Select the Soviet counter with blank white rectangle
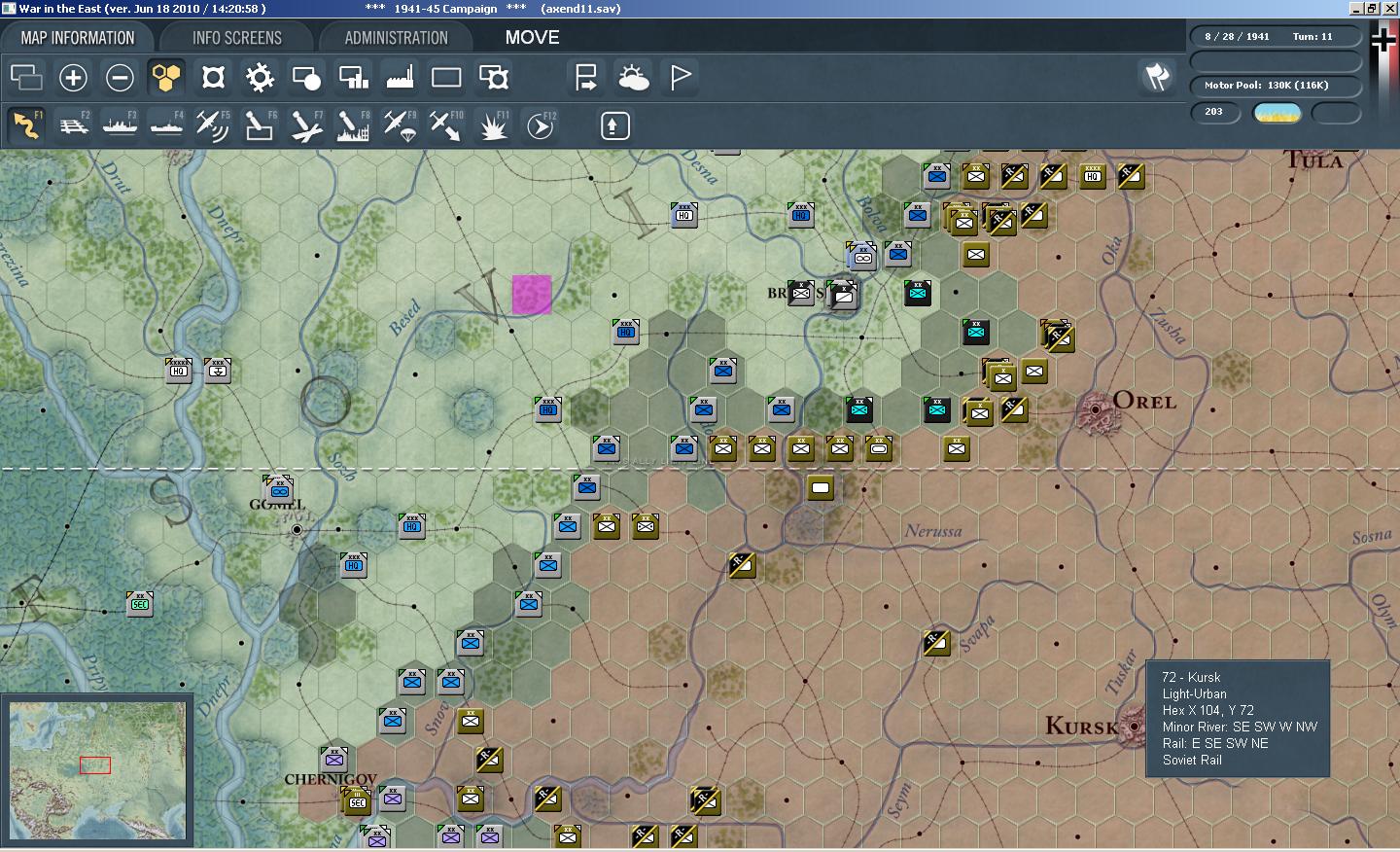The image size is (1400, 852). (821, 488)
